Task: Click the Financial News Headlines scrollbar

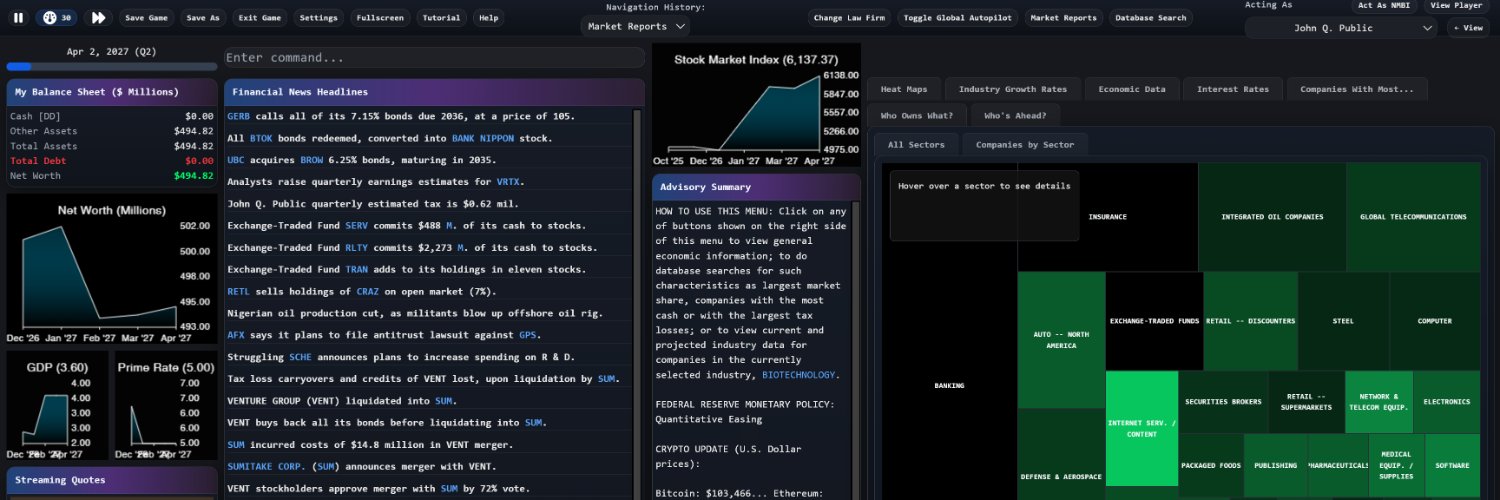Action: click(639, 304)
